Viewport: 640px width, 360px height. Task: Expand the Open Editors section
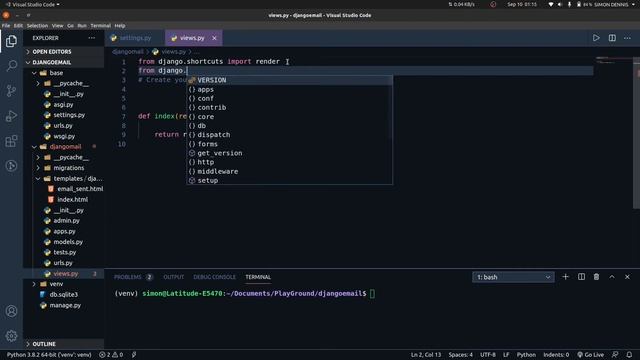point(63,52)
